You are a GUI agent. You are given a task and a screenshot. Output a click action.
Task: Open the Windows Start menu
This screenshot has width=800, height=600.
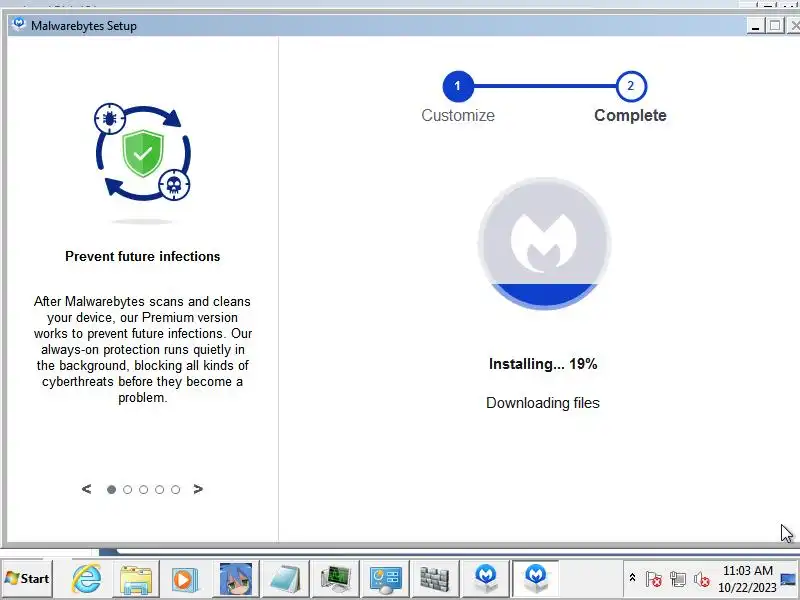pyautogui.click(x=27, y=579)
